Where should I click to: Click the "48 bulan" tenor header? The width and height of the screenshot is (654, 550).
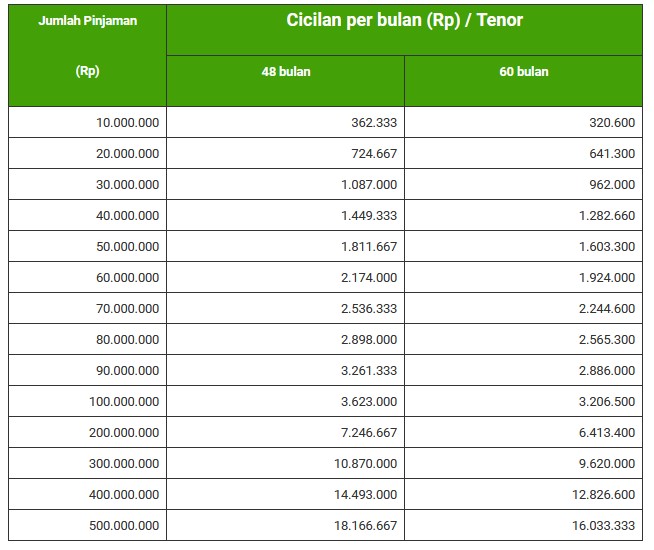coord(285,72)
